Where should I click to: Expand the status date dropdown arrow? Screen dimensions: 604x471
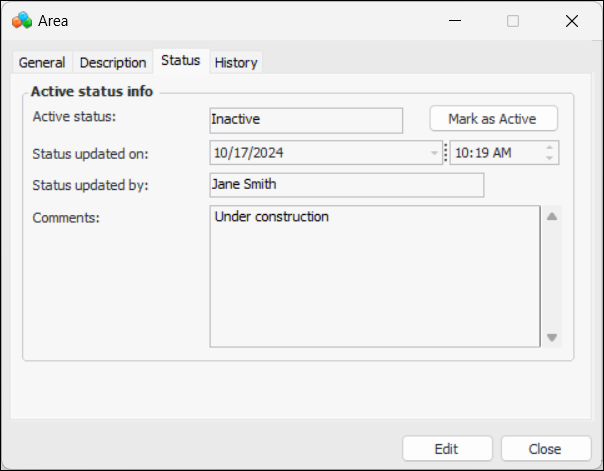click(x=434, y=153)
